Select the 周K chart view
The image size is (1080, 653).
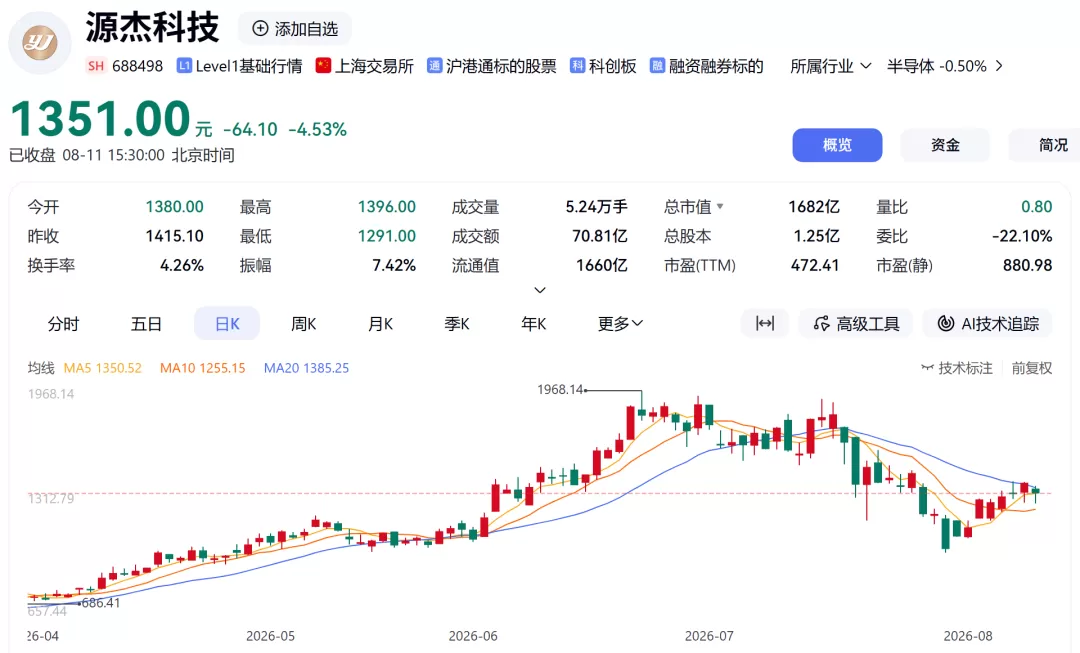pos(304,324)
